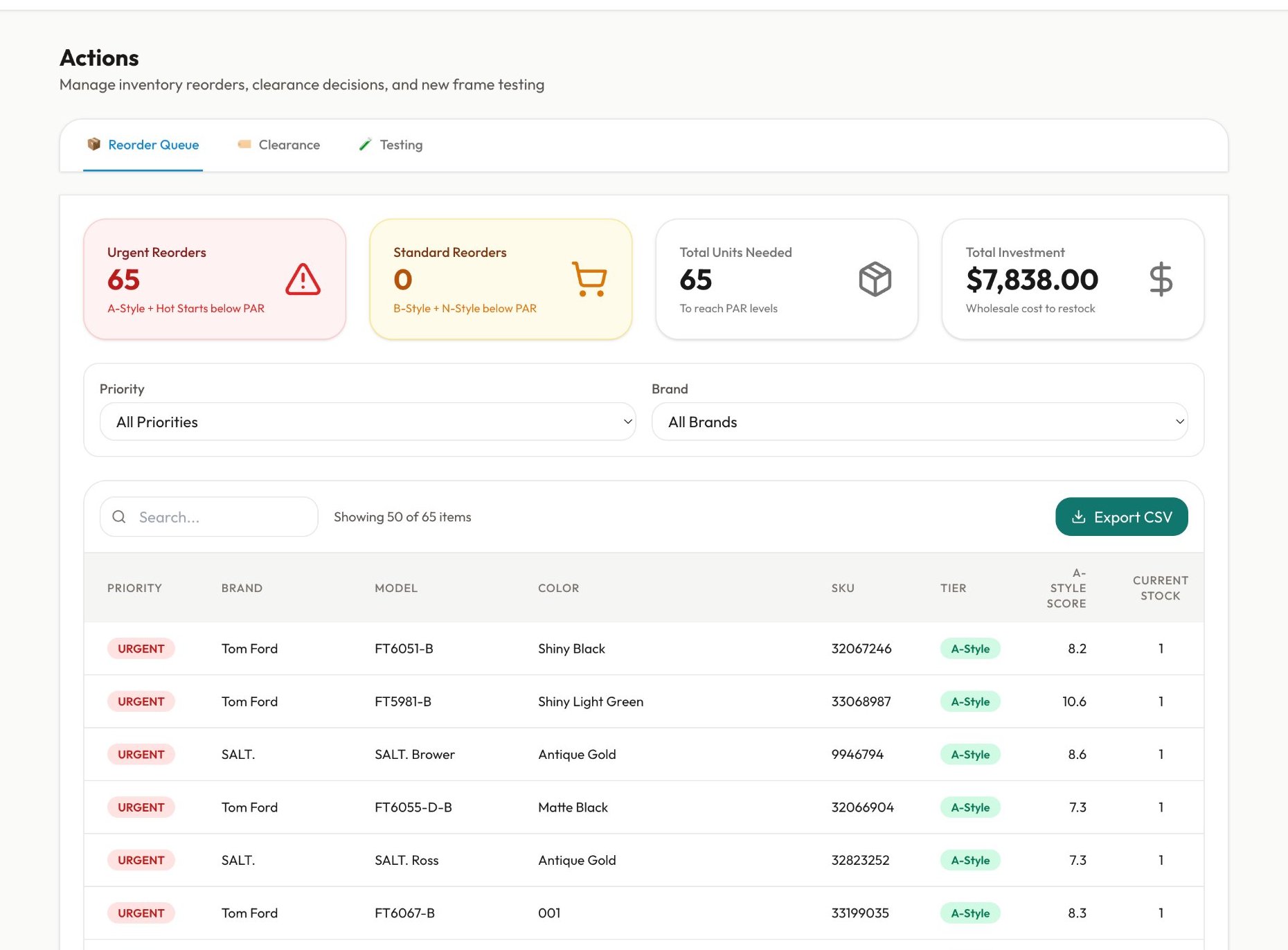Click the shopping cart icon in Standard Reorders
This screenshot has height=950, width=1288.
(x=588, y=280)
